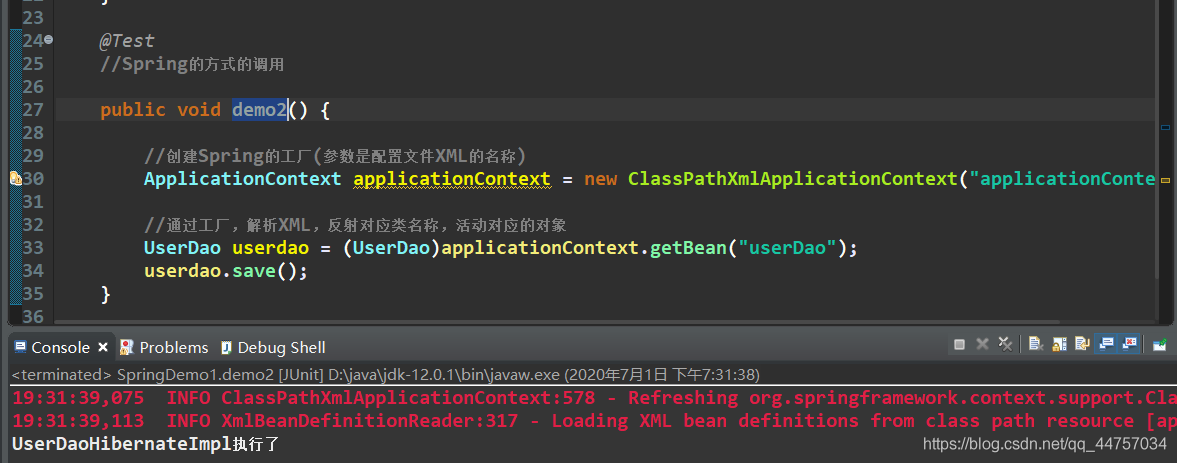Viewport: 1177px width, 463px height.
Task: Clear the console output
Action: click(1036, 344)
